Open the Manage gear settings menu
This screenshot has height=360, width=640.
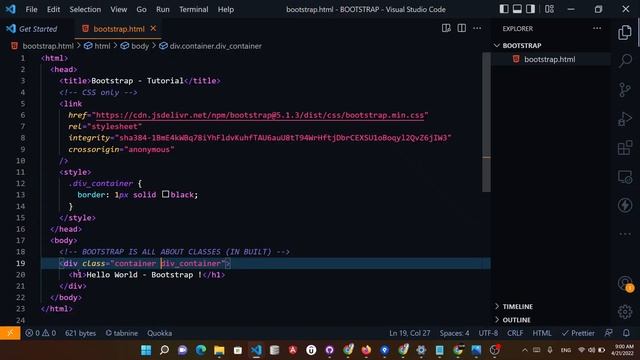(625, 312)
